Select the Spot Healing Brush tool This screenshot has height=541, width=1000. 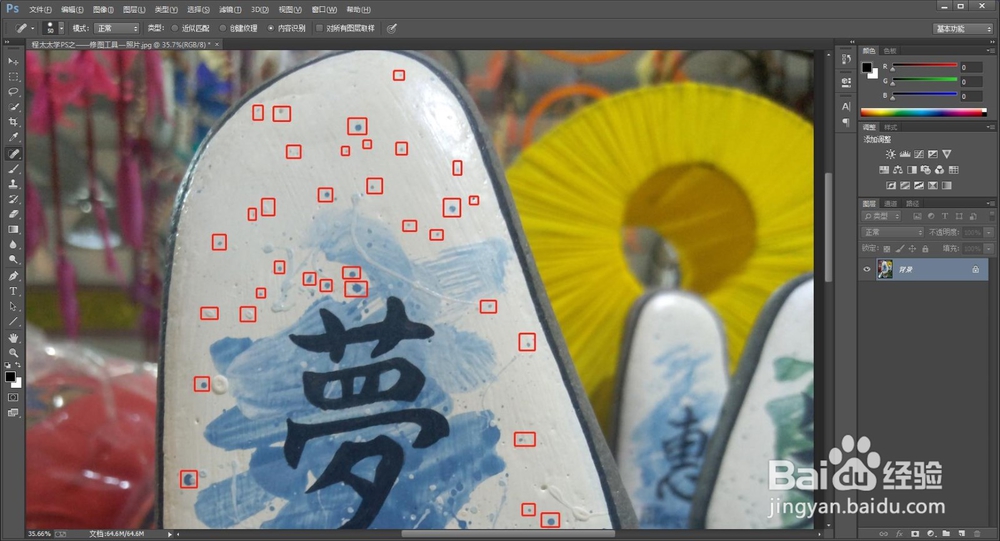click(13, 154)
